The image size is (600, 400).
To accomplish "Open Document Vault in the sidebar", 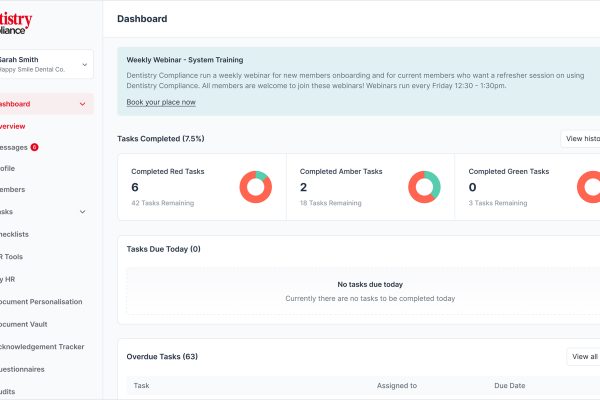I will pos(23,324).
